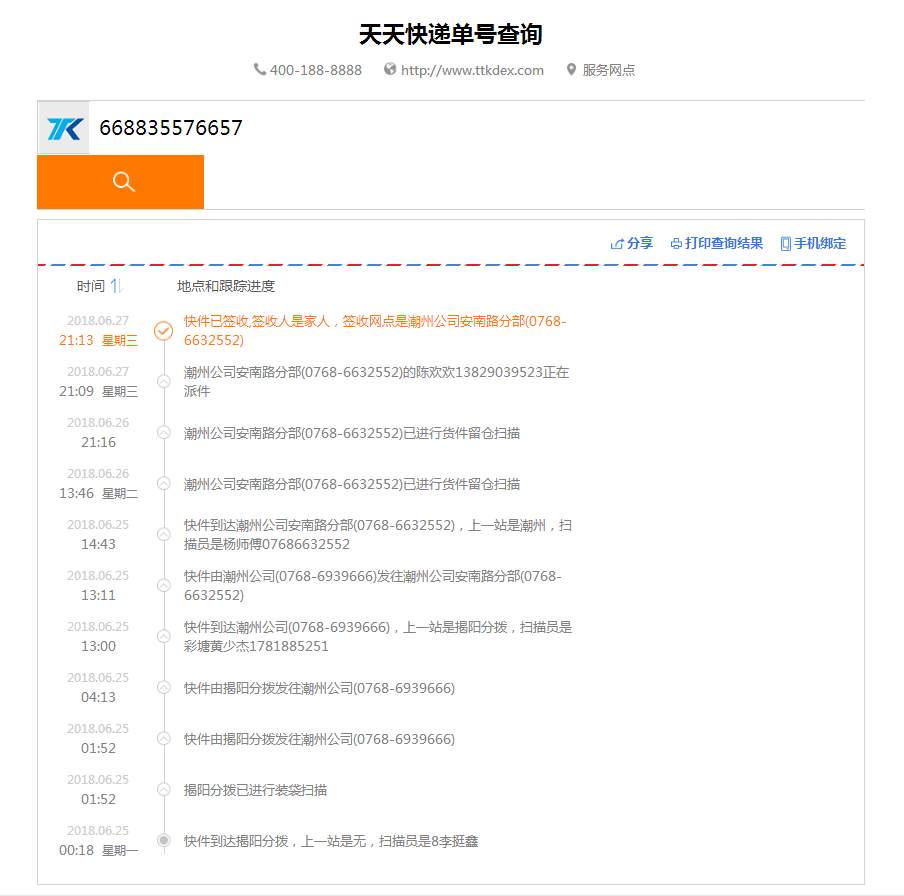Click the Tiantian Express logo icon
This screenshot has width=904, height=896.
tap(64, 128)
